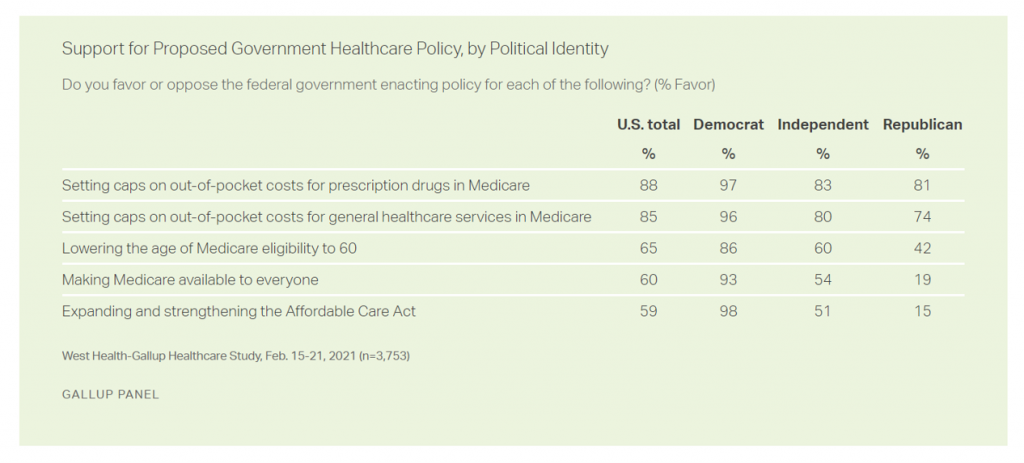Click the Republican column header
This screenshot has width=1024, height=463.
point(922,125)
